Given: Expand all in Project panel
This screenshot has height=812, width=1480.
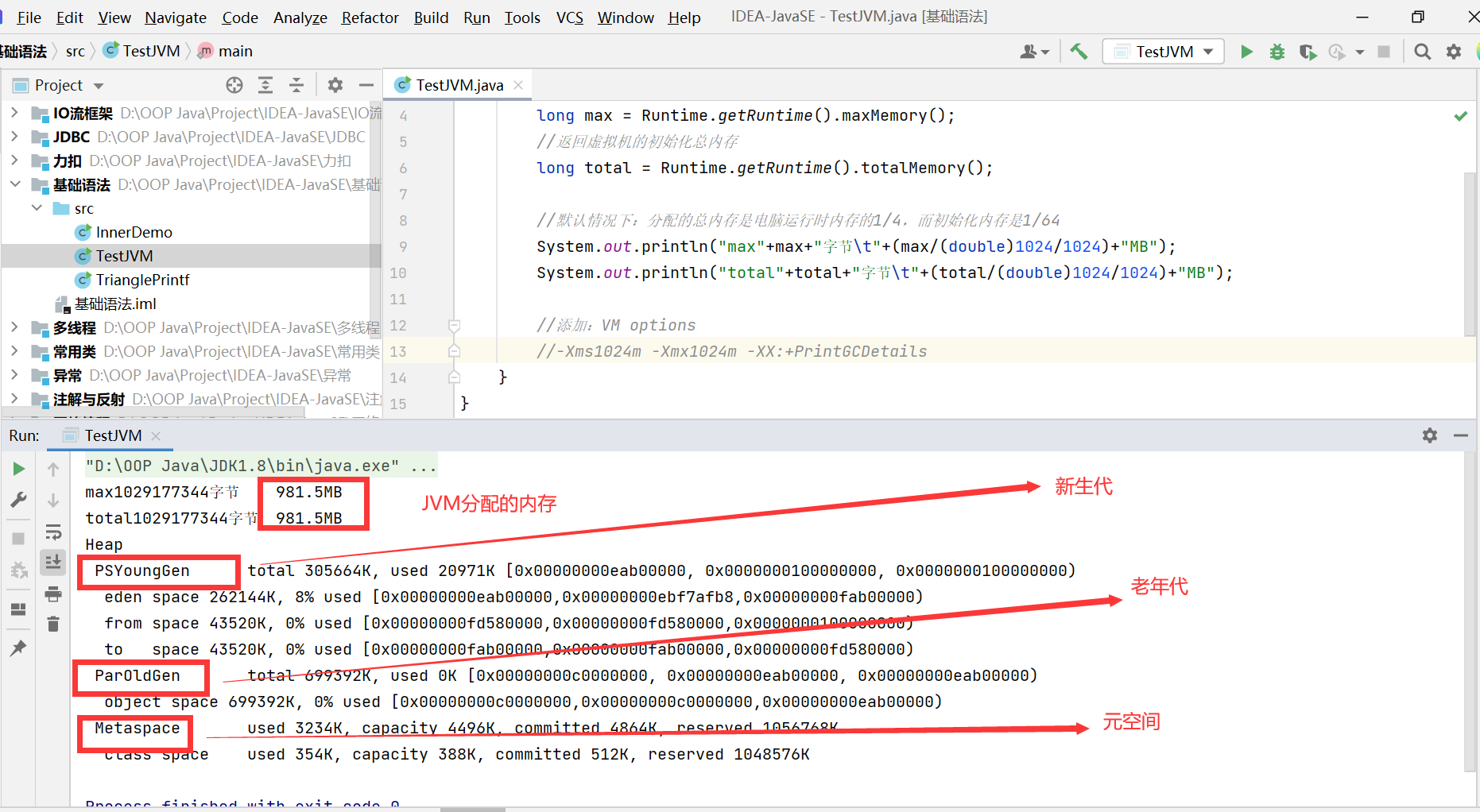Looking at the screenshot, I should [265, 85].
